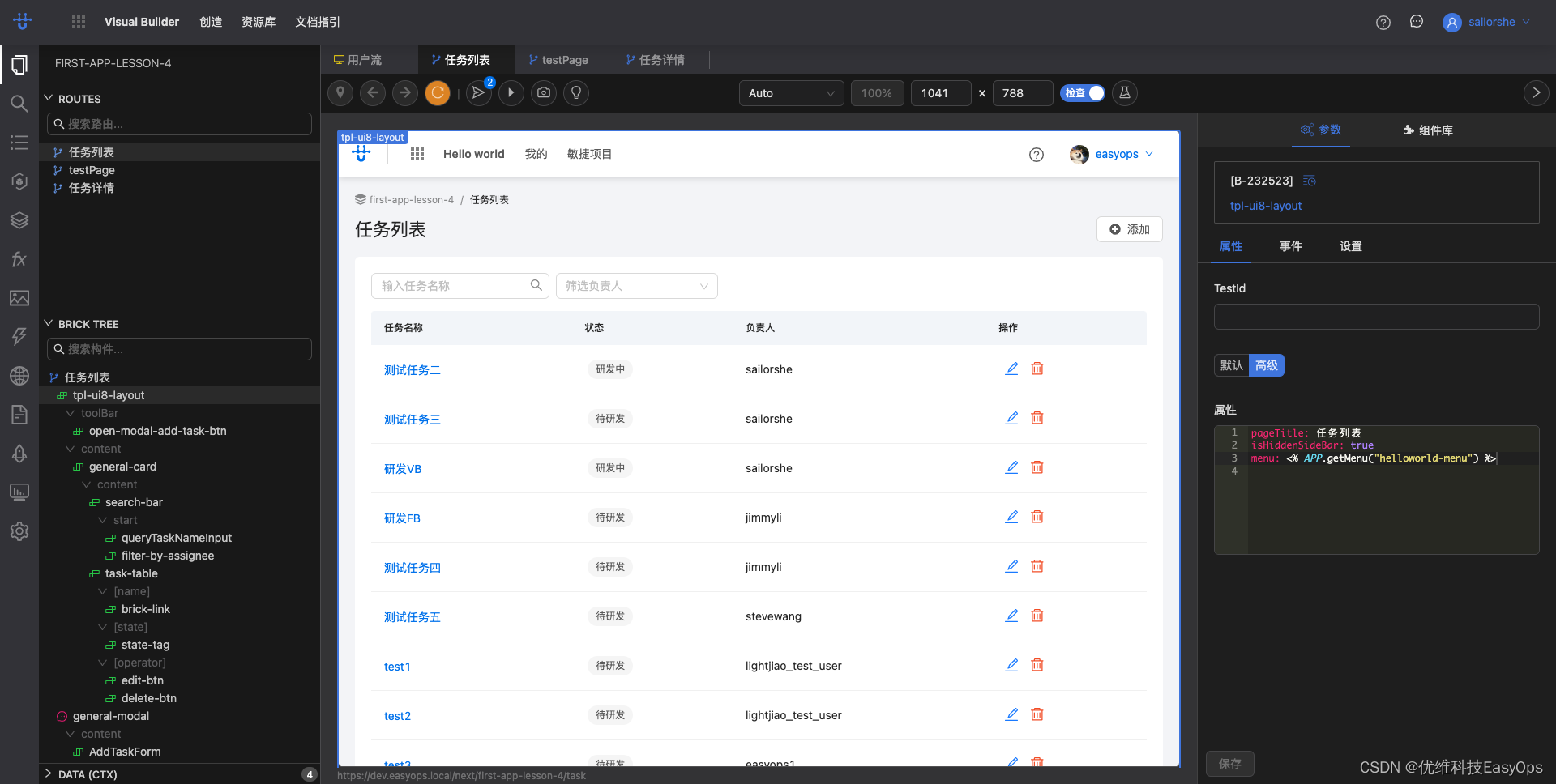
Task: Open the 筛选负责人 dropdown
Action: pos(636,286)
